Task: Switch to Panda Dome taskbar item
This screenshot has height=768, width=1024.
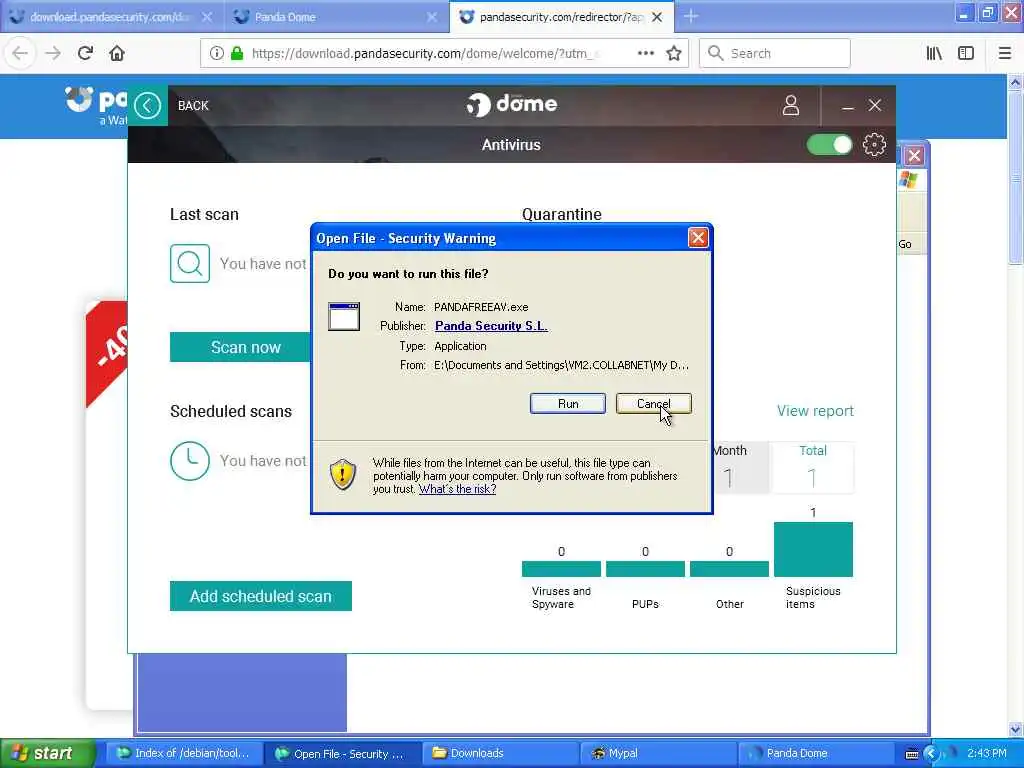Action: pos(816,753)
